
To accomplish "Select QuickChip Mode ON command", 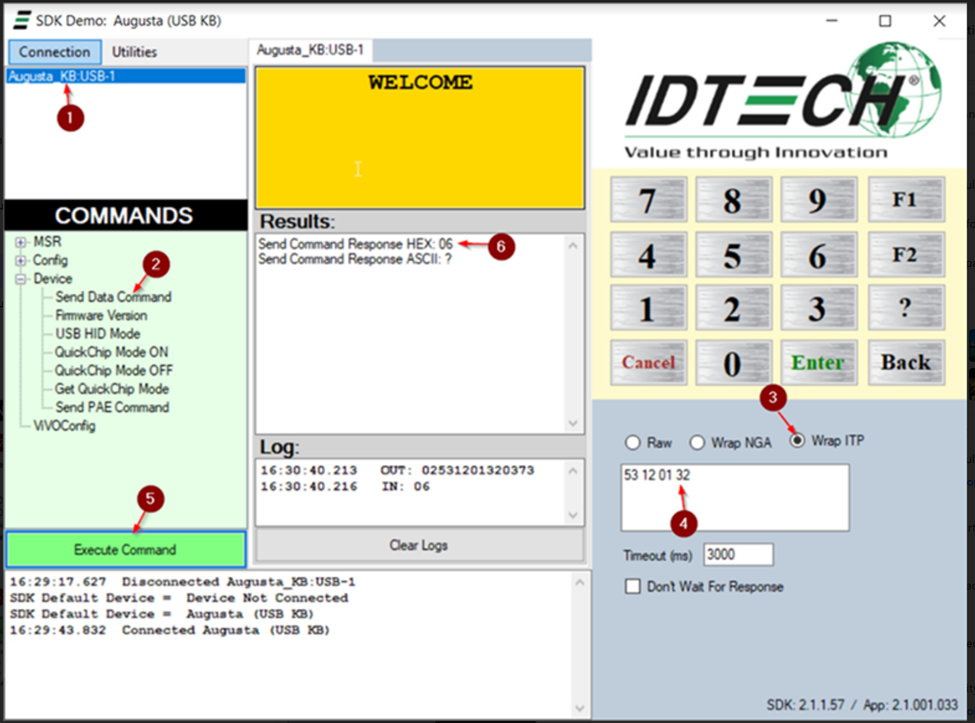I will point(111,352).
